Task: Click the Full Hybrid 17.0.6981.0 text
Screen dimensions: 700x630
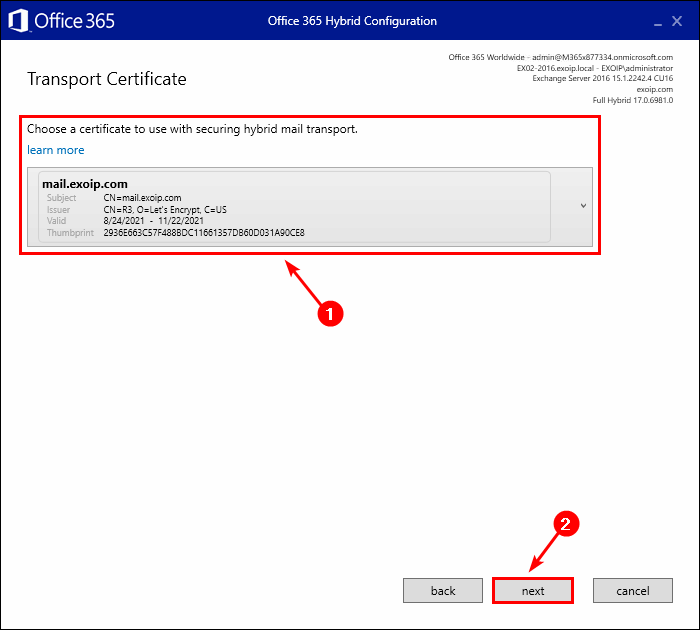Action: click(633, 100)
